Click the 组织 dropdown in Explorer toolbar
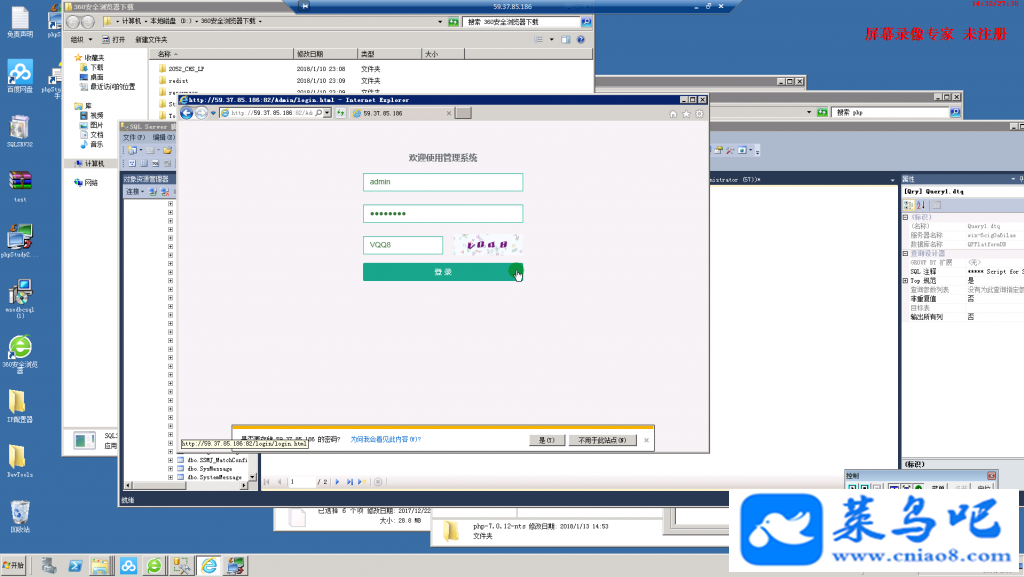The width and height of the screenshot is (1024, 577). 82,40
